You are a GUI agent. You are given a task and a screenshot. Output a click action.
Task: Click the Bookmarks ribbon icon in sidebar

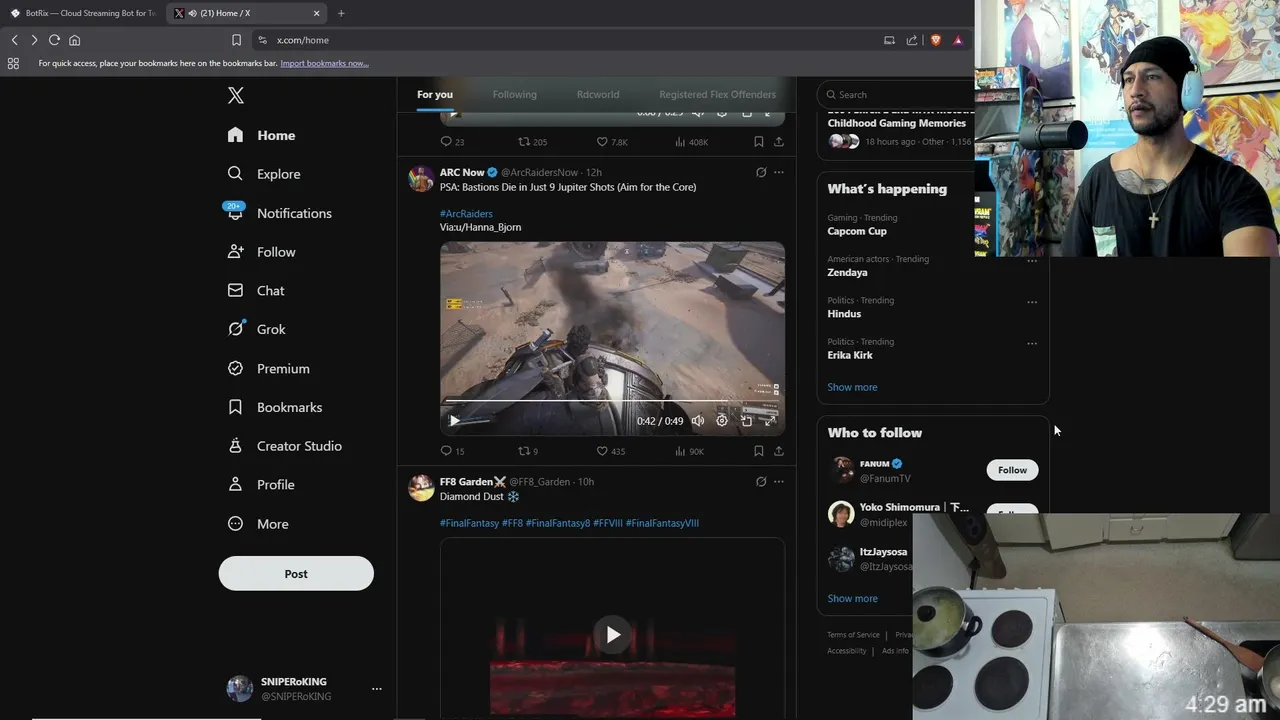(235, 407)
